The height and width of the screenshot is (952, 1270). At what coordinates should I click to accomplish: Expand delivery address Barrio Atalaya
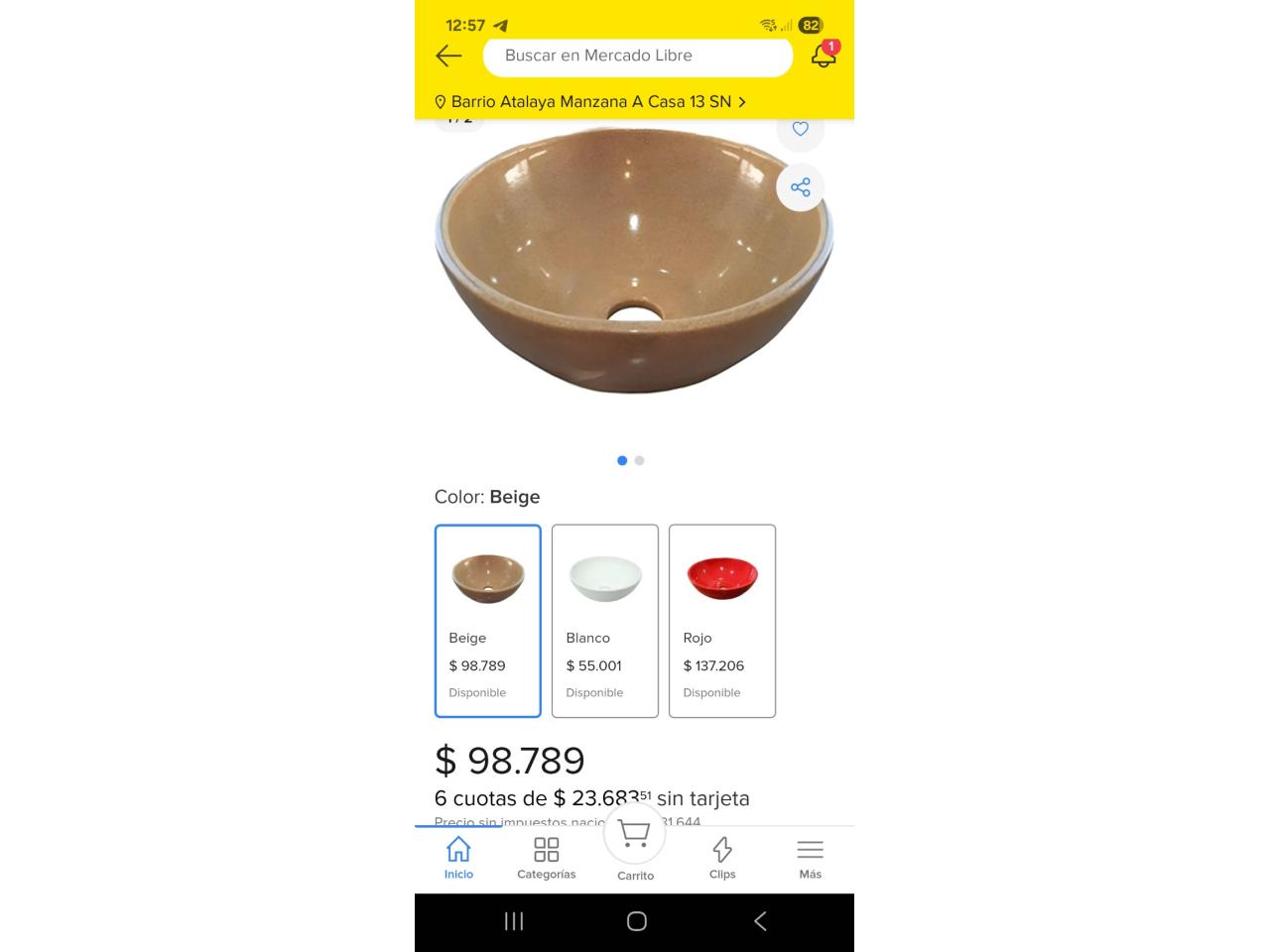590,101
